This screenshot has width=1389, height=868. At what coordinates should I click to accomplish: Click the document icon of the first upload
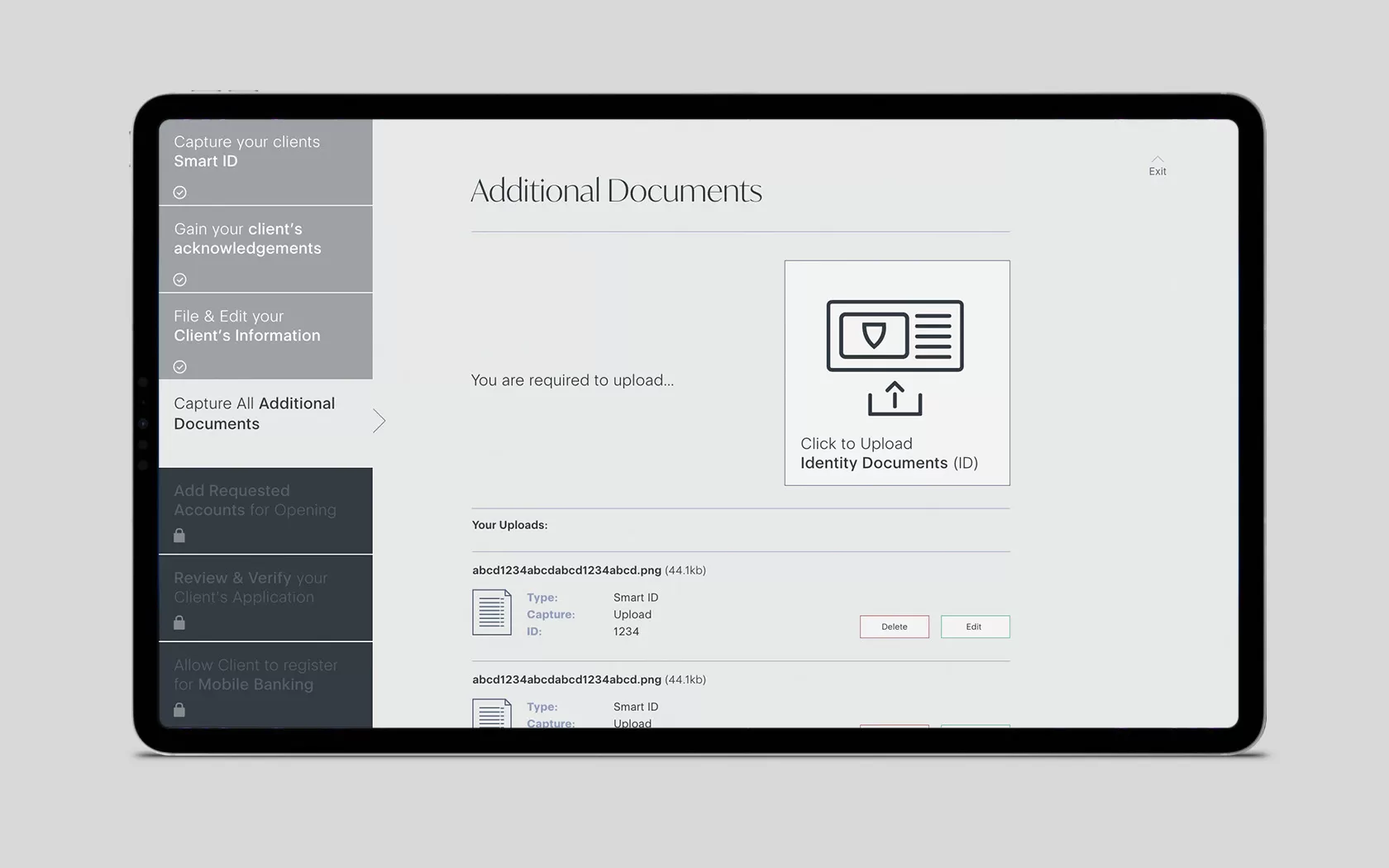[x=492, y=612]
